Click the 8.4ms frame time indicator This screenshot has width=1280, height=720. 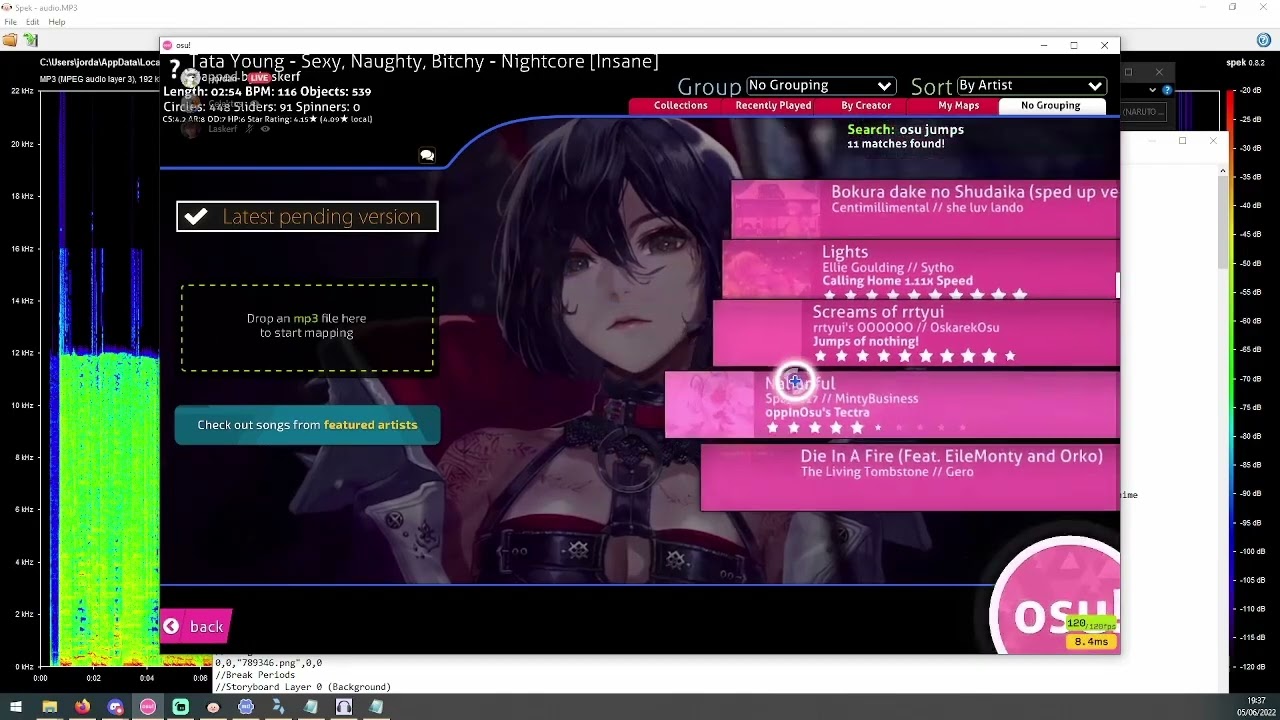coord(1091,642)
